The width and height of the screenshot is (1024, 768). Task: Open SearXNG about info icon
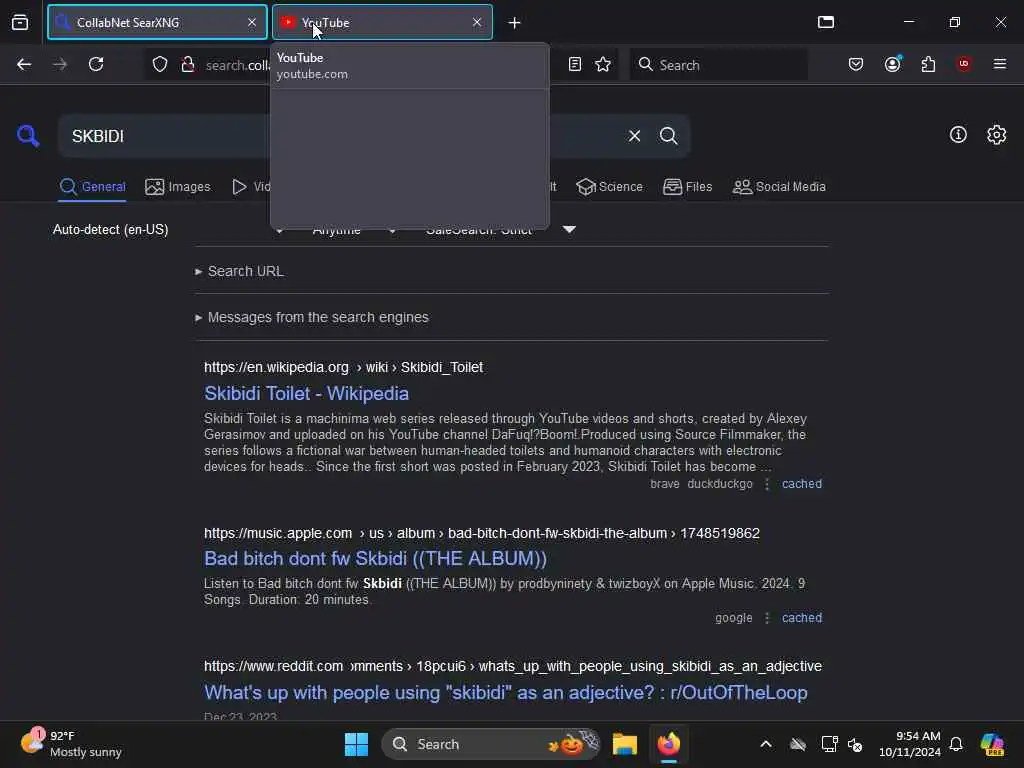click(x=958, y=135)
